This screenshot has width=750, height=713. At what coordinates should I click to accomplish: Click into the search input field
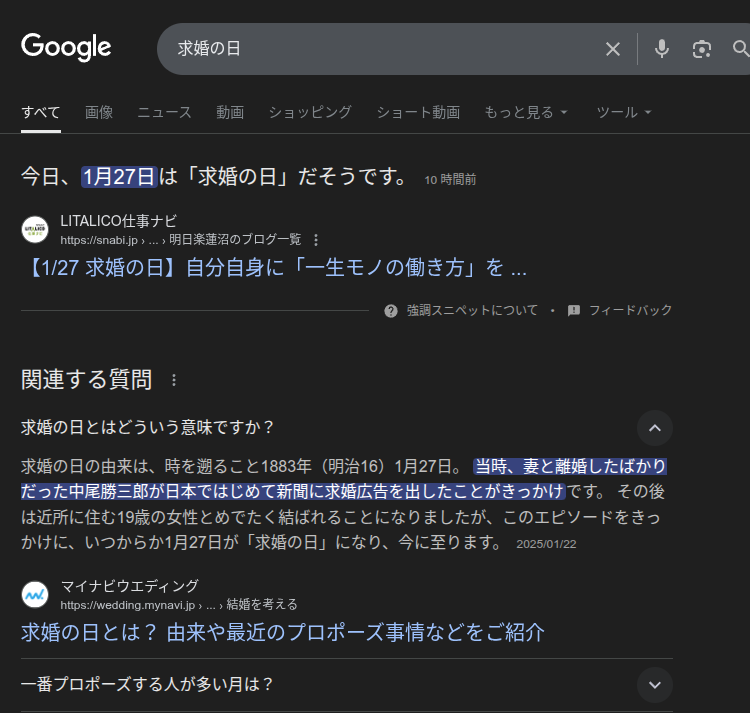[380, 49]
